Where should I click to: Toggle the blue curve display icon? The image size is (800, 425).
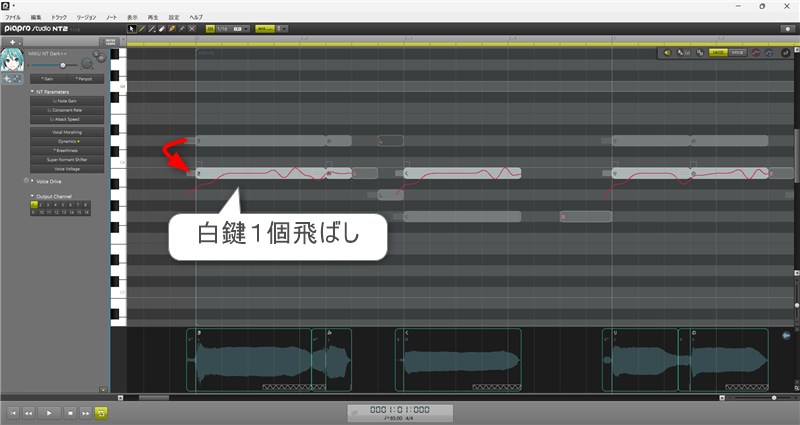coord(768,53)
